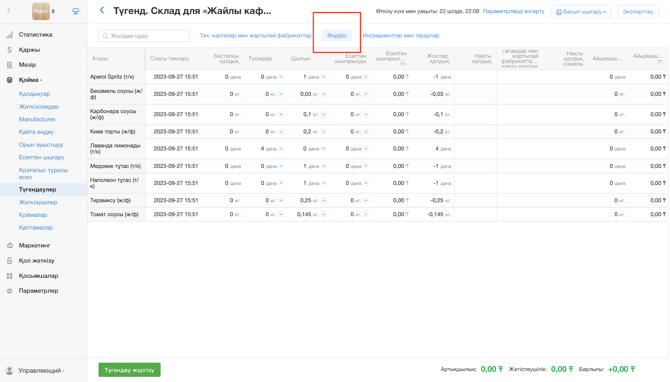Open the Мәзір section

[x=27, y=65]
